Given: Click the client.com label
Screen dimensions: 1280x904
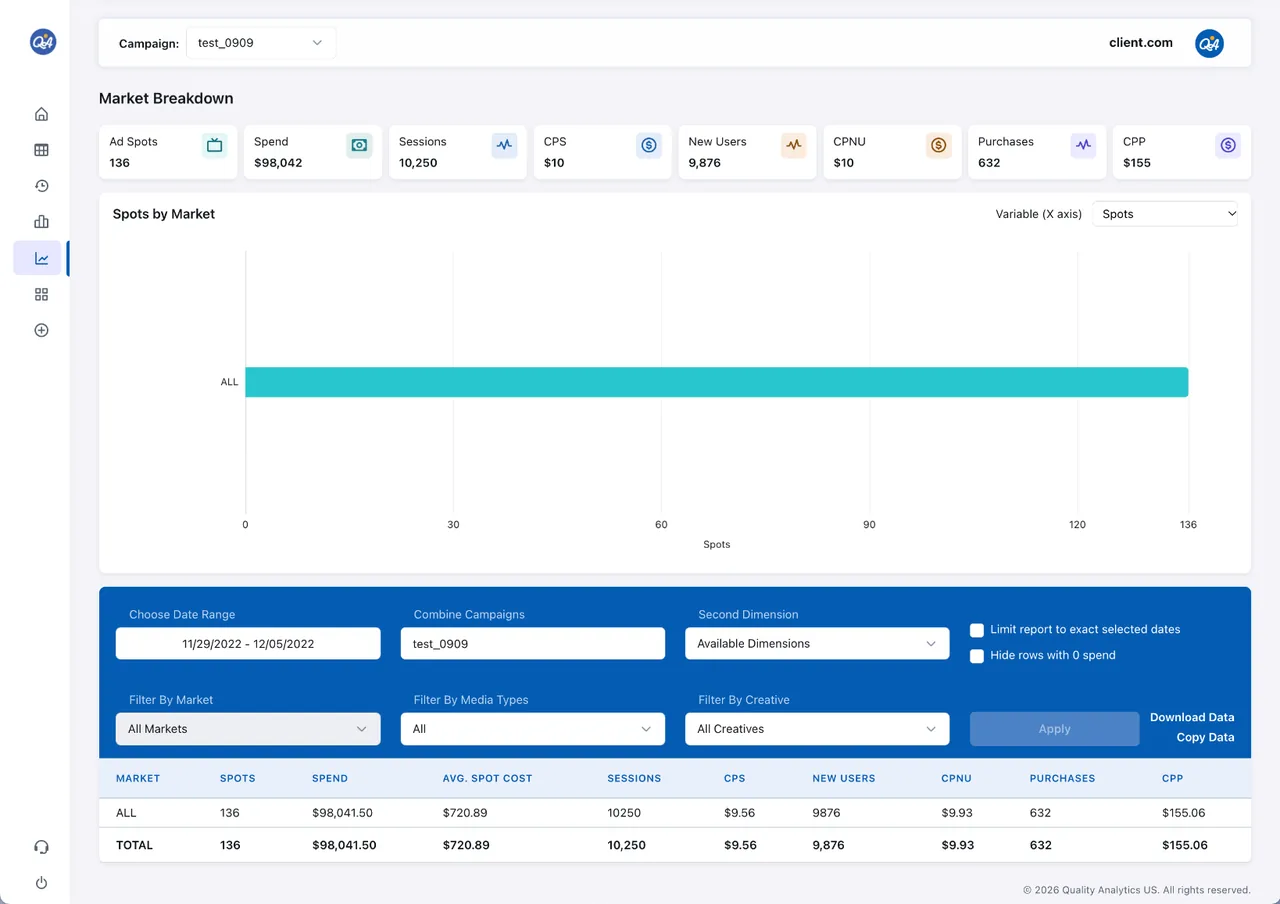Looking at the screenshot, I should (1141, 43).
